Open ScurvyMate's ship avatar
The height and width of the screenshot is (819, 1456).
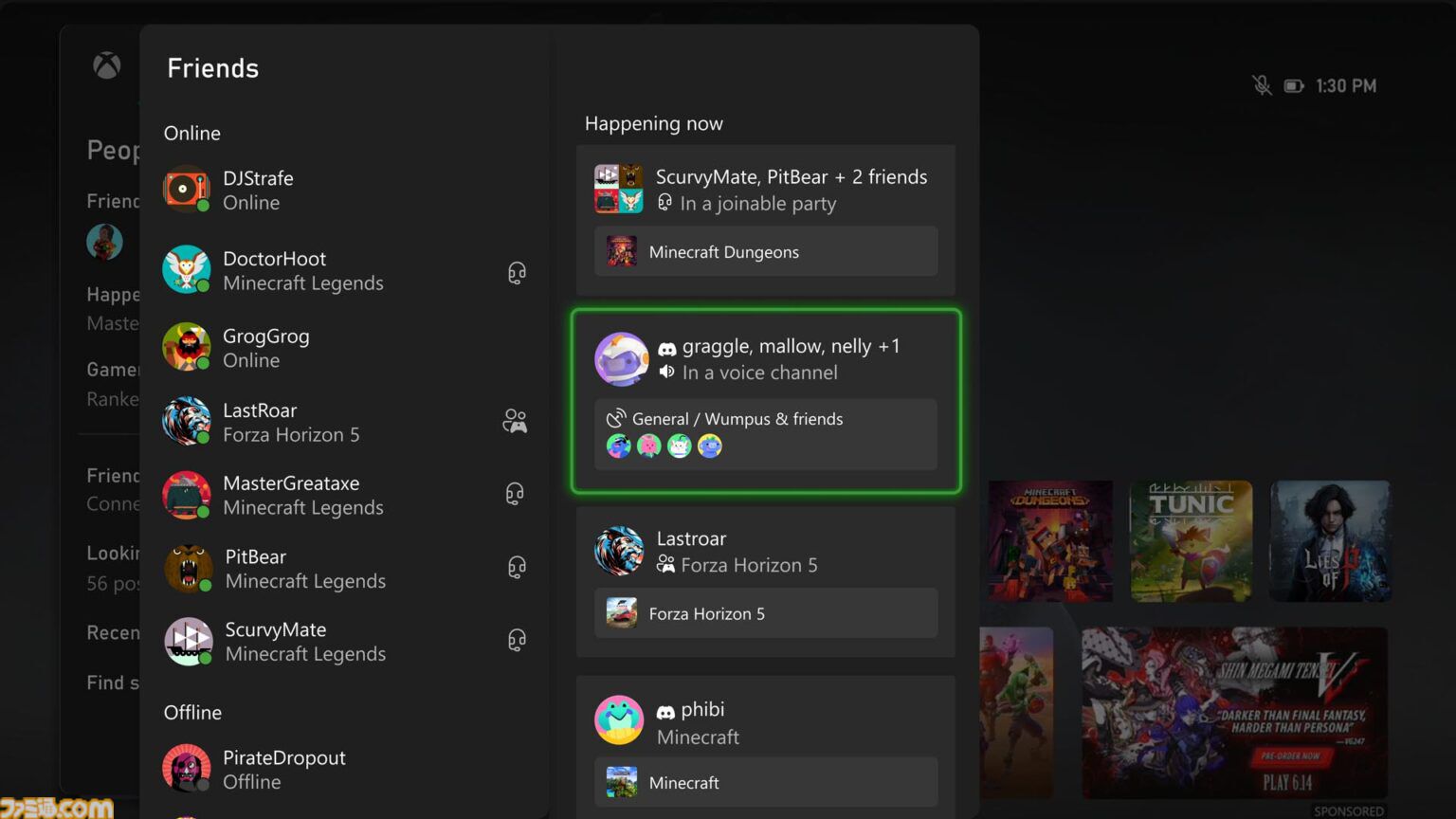(188, 641)
